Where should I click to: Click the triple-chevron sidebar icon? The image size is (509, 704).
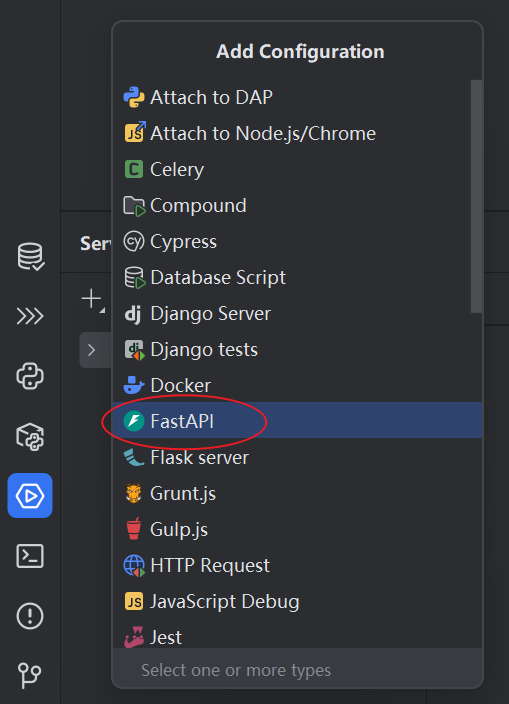(x=30, y=316)
